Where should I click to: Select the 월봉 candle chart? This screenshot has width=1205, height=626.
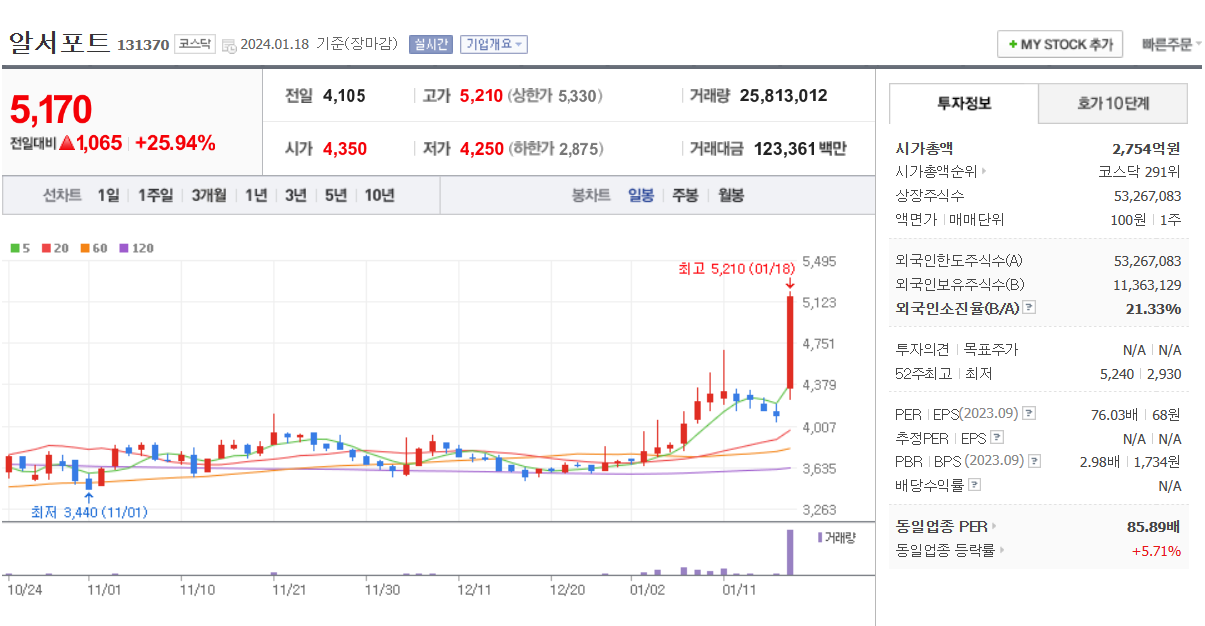click(x=731, y=195)
